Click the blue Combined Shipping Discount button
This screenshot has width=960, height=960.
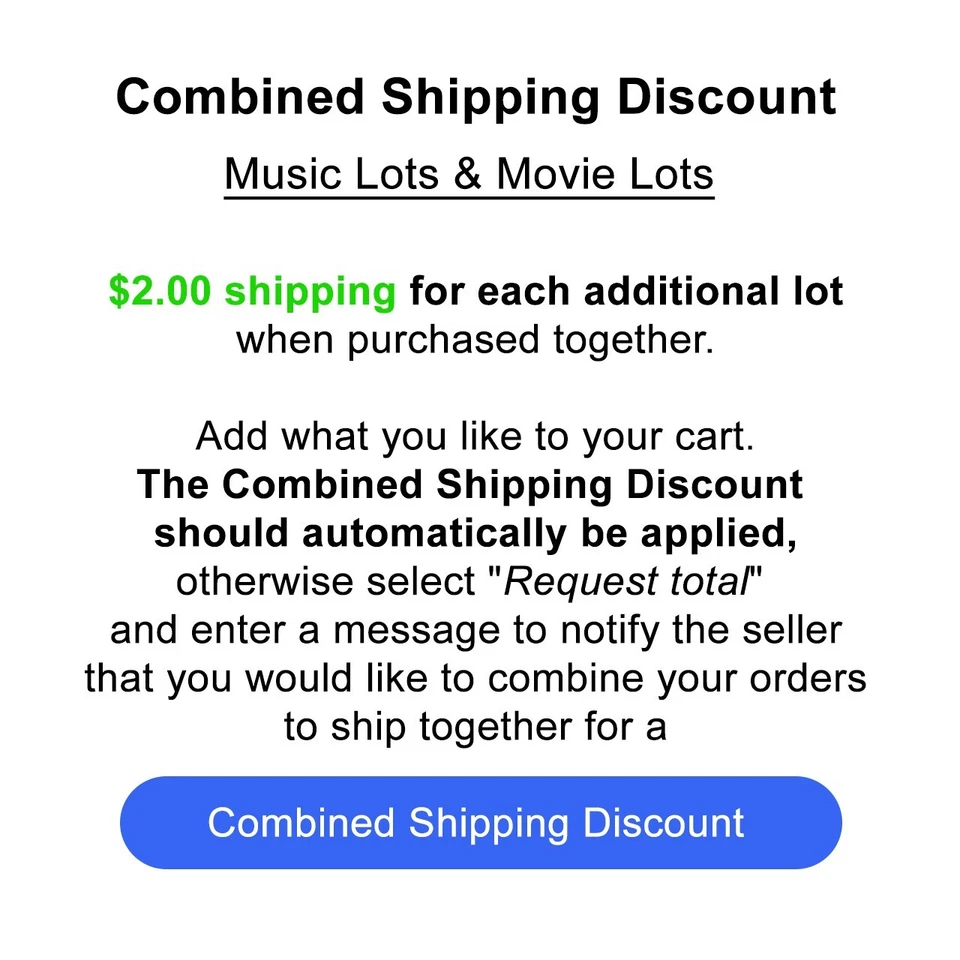click(x=480, y=822)
